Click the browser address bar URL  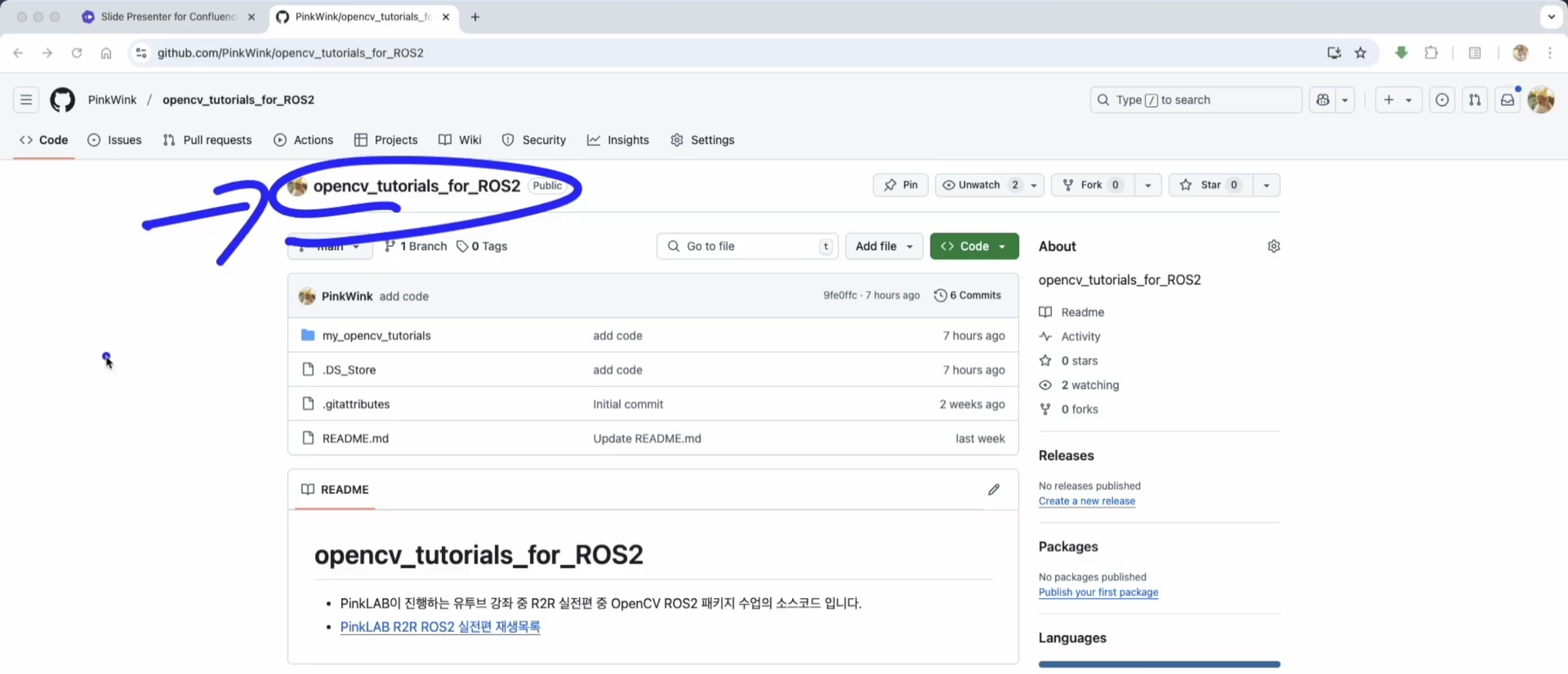[290, 53]
